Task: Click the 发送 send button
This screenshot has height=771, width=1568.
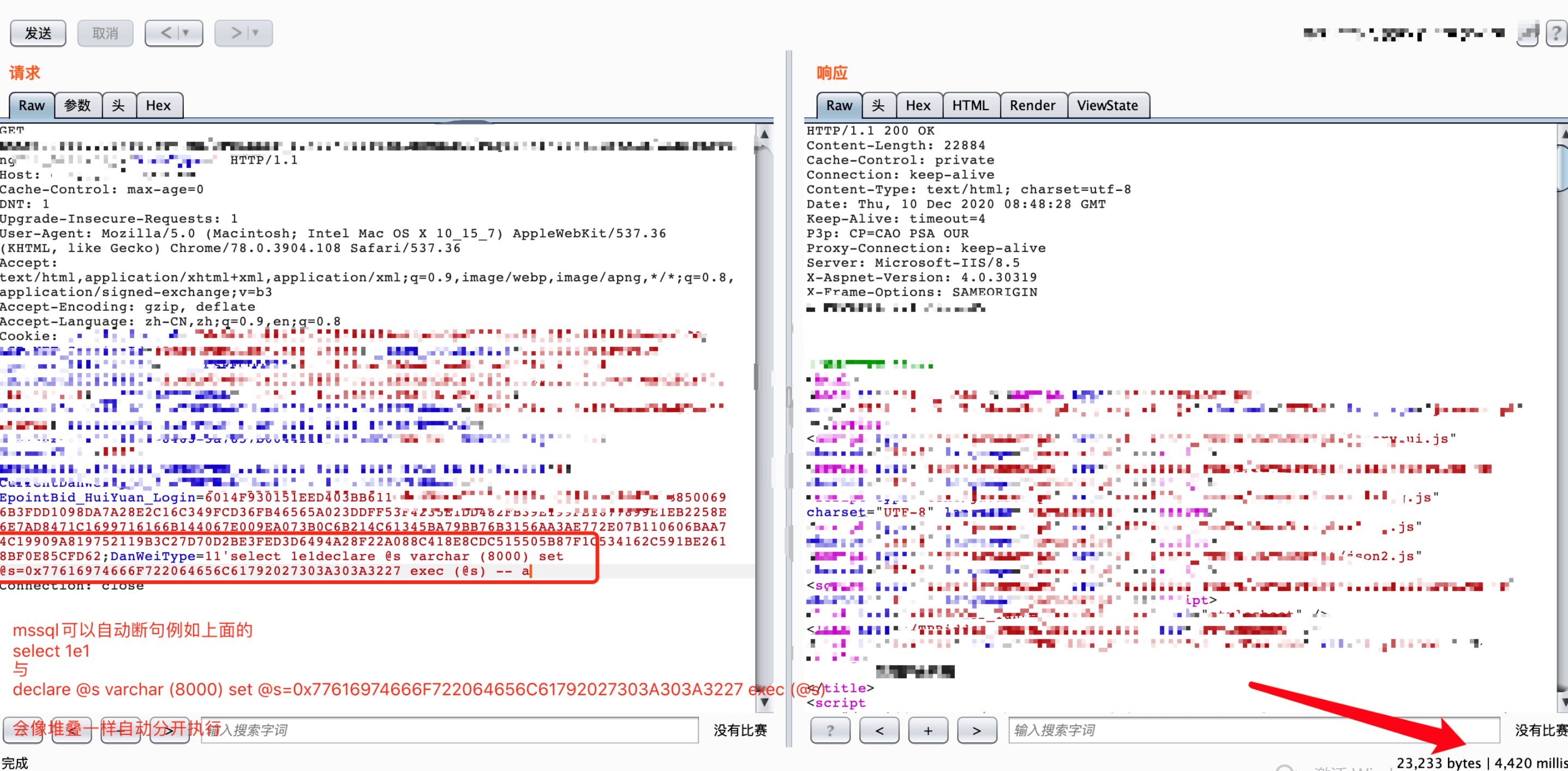Action: coord(38,33)
